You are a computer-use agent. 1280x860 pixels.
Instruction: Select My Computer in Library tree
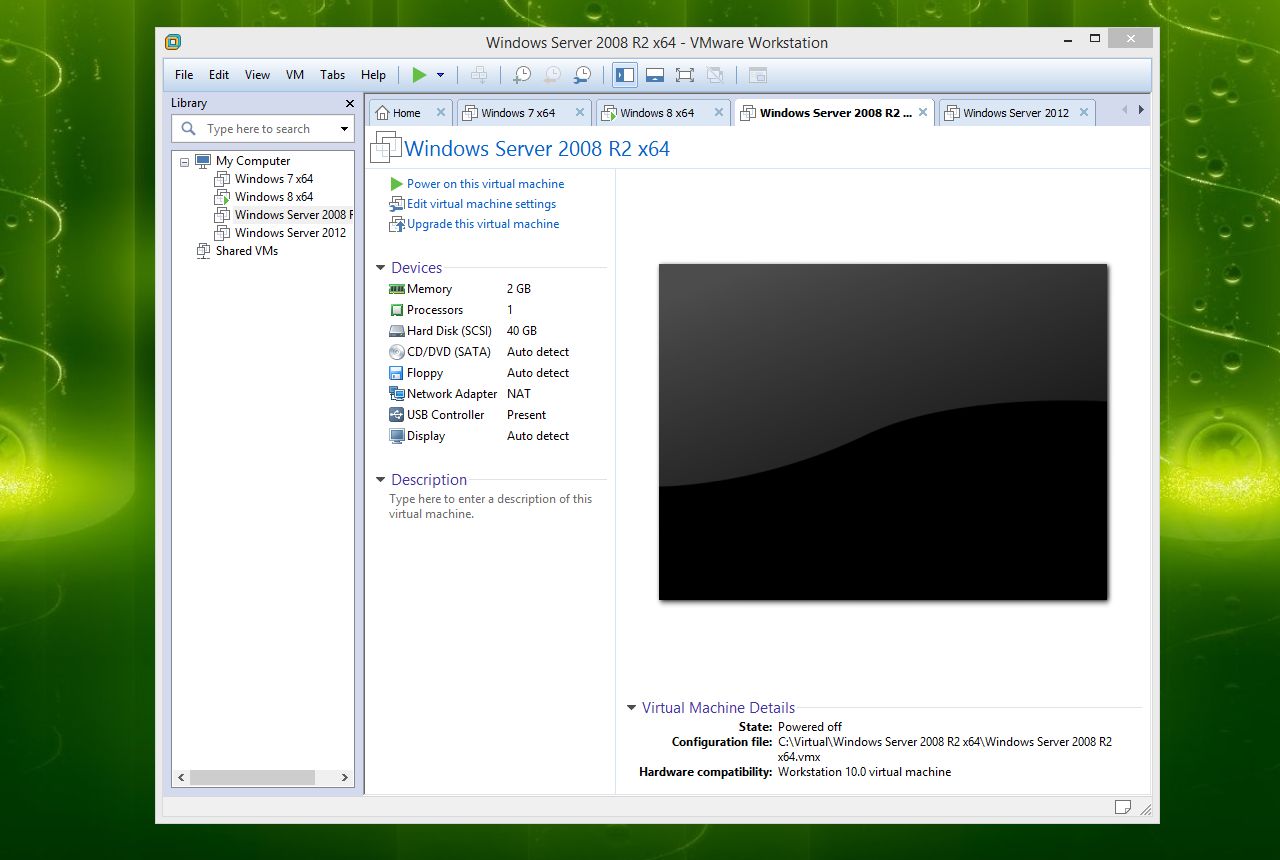point(253,161)
